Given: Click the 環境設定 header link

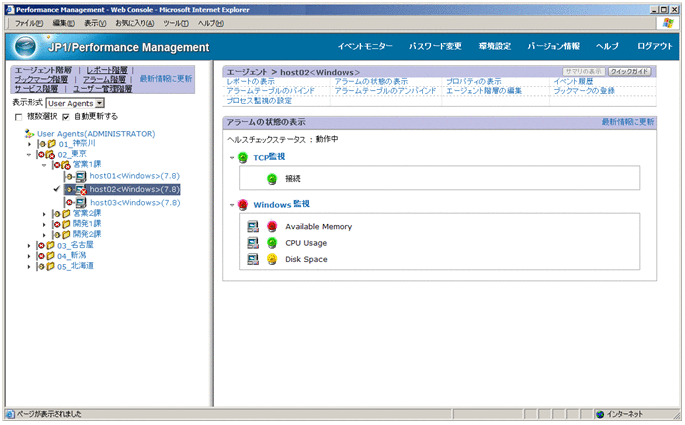Looking at the screenshot, I should pos(495,46).
